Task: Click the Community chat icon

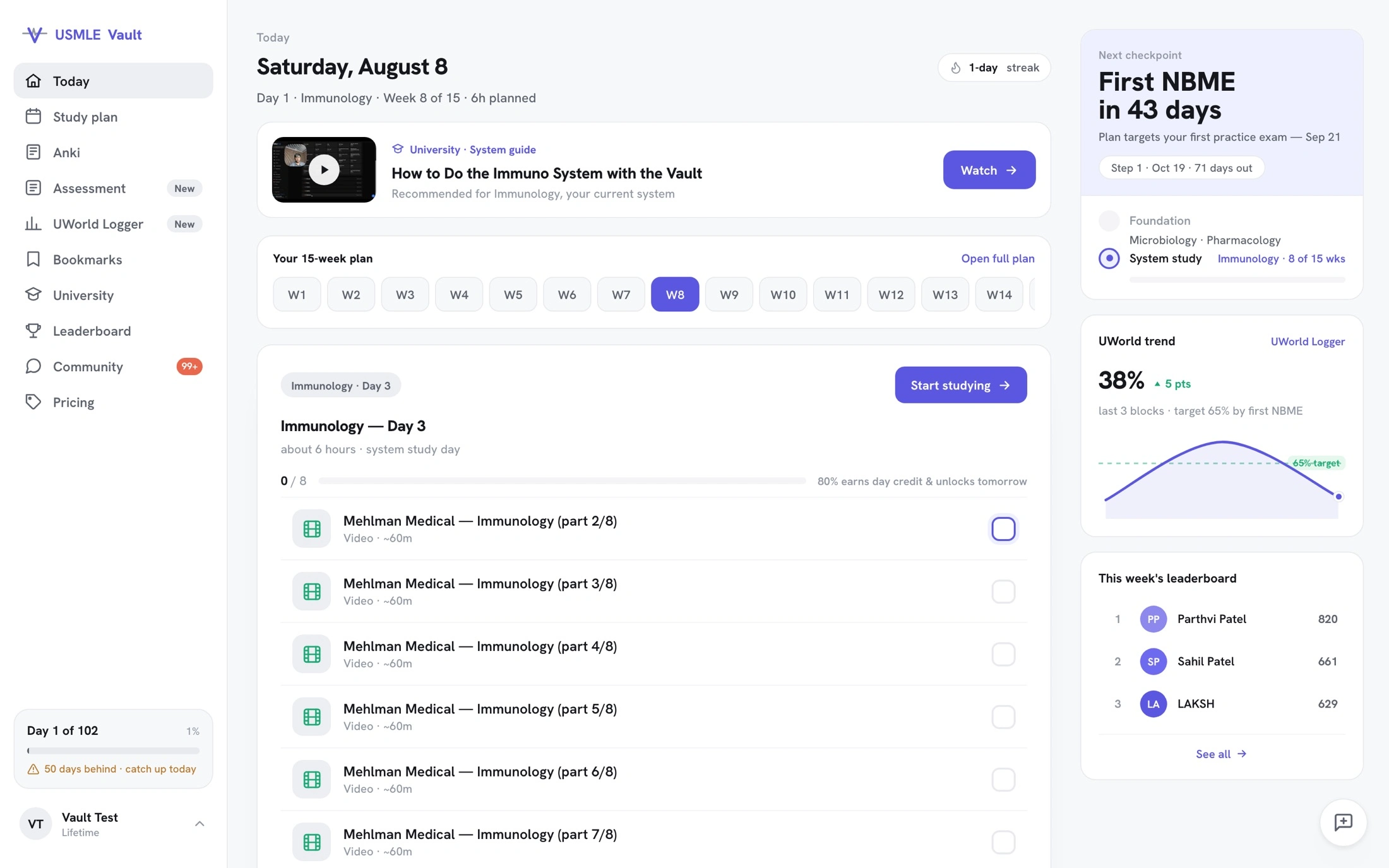Action: pos(33,366)
